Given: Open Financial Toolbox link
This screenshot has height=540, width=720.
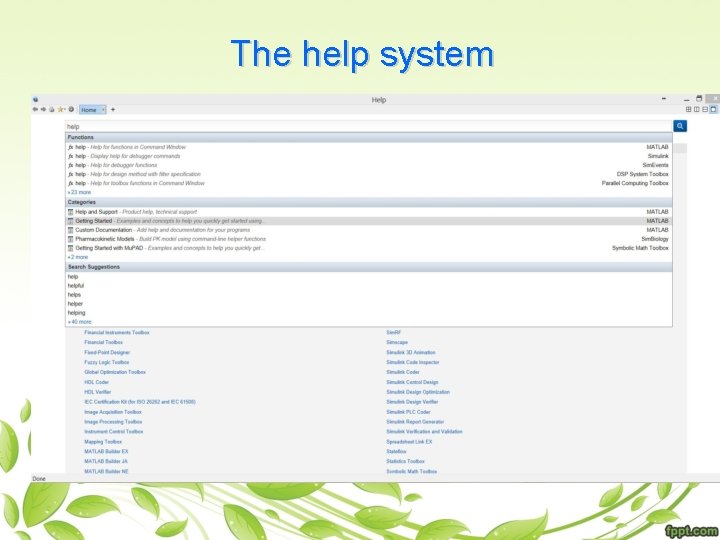Looking at the screenshot, I should (x=103, y=343).
